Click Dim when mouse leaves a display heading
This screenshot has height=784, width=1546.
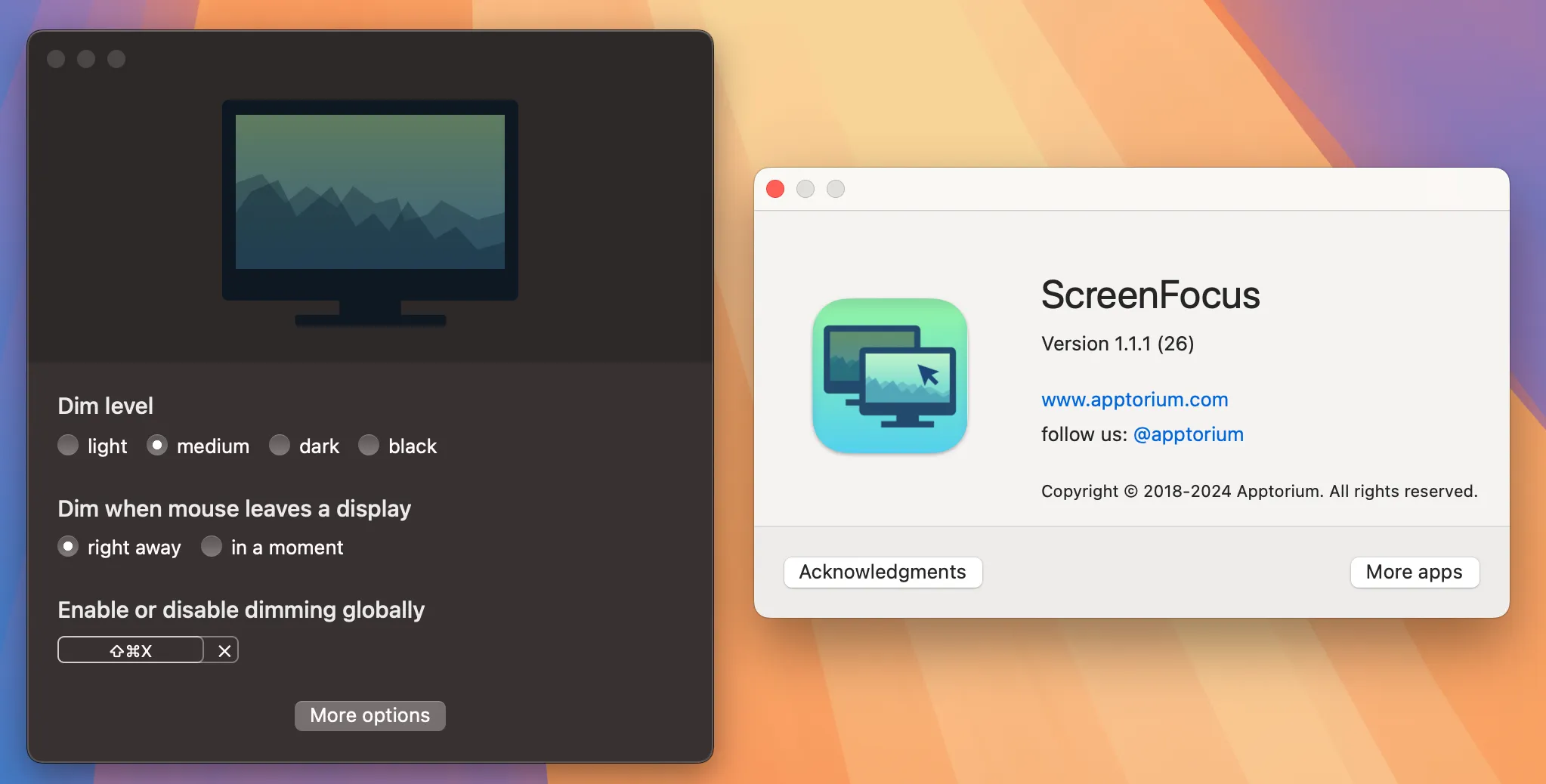point(234,508)
